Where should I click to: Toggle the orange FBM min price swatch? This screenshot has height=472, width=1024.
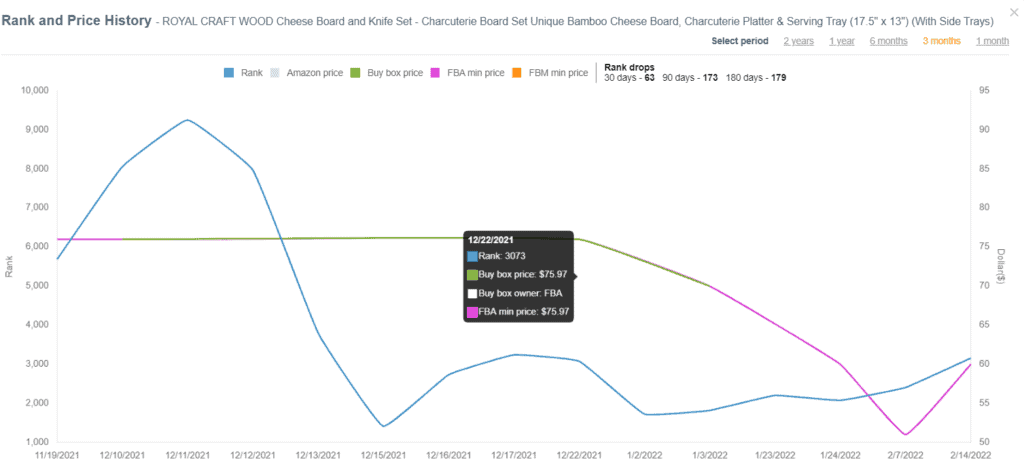point(516,73)
